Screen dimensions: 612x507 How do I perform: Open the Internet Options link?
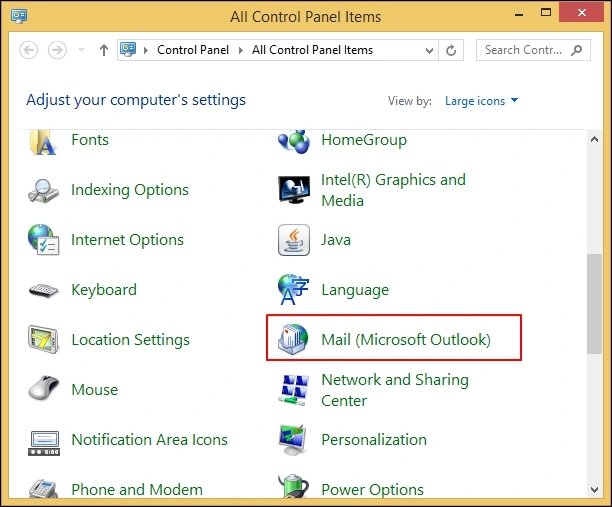pos(127,240)
